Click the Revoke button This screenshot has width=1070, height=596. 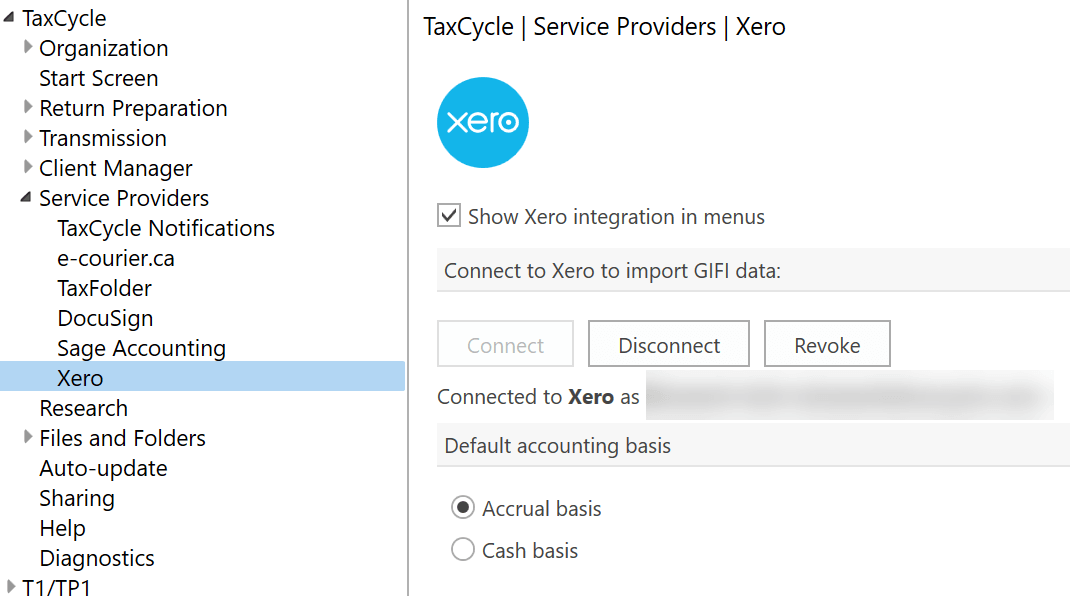pos(827,344)
